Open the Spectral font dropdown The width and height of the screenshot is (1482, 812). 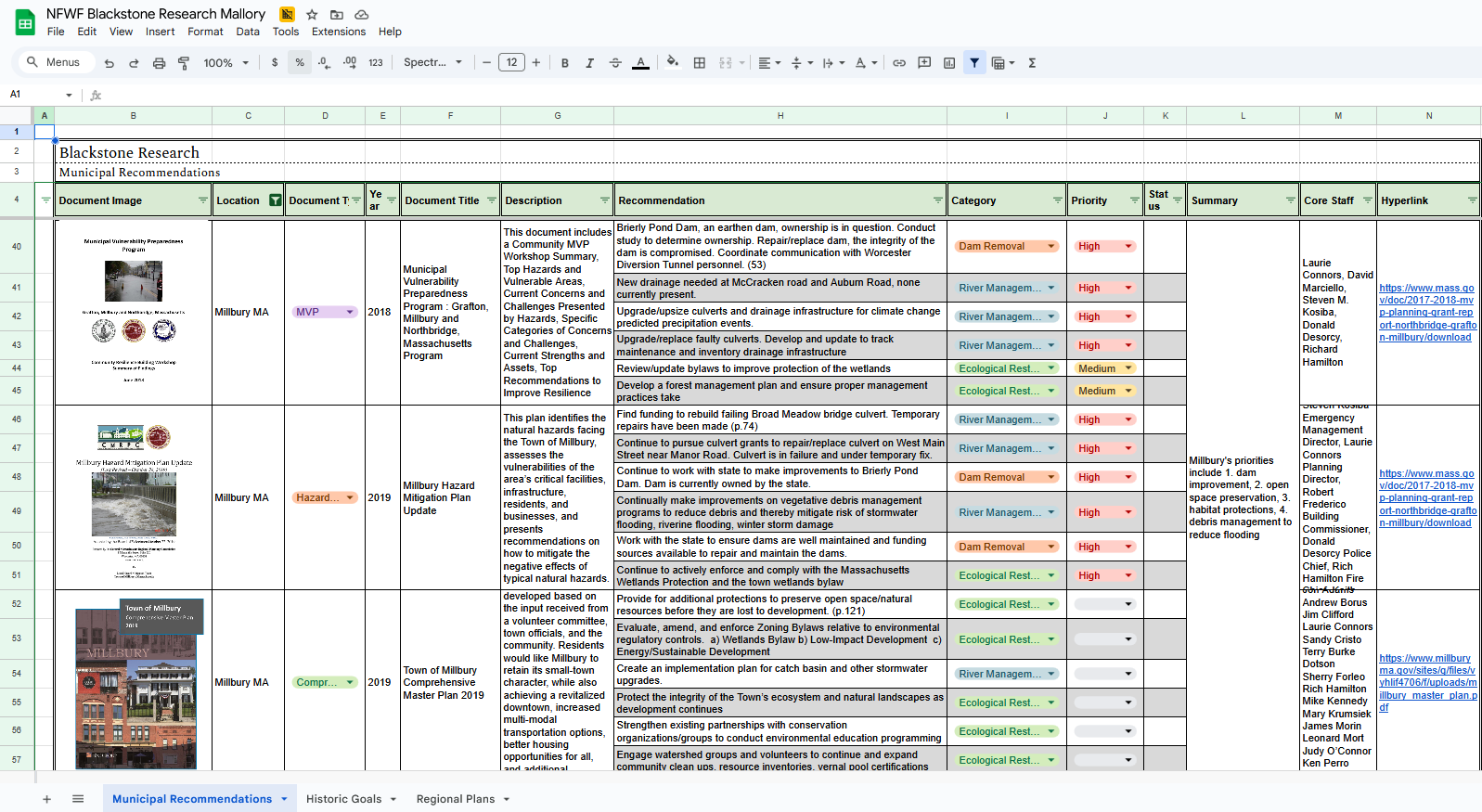[x=432, y=63]
